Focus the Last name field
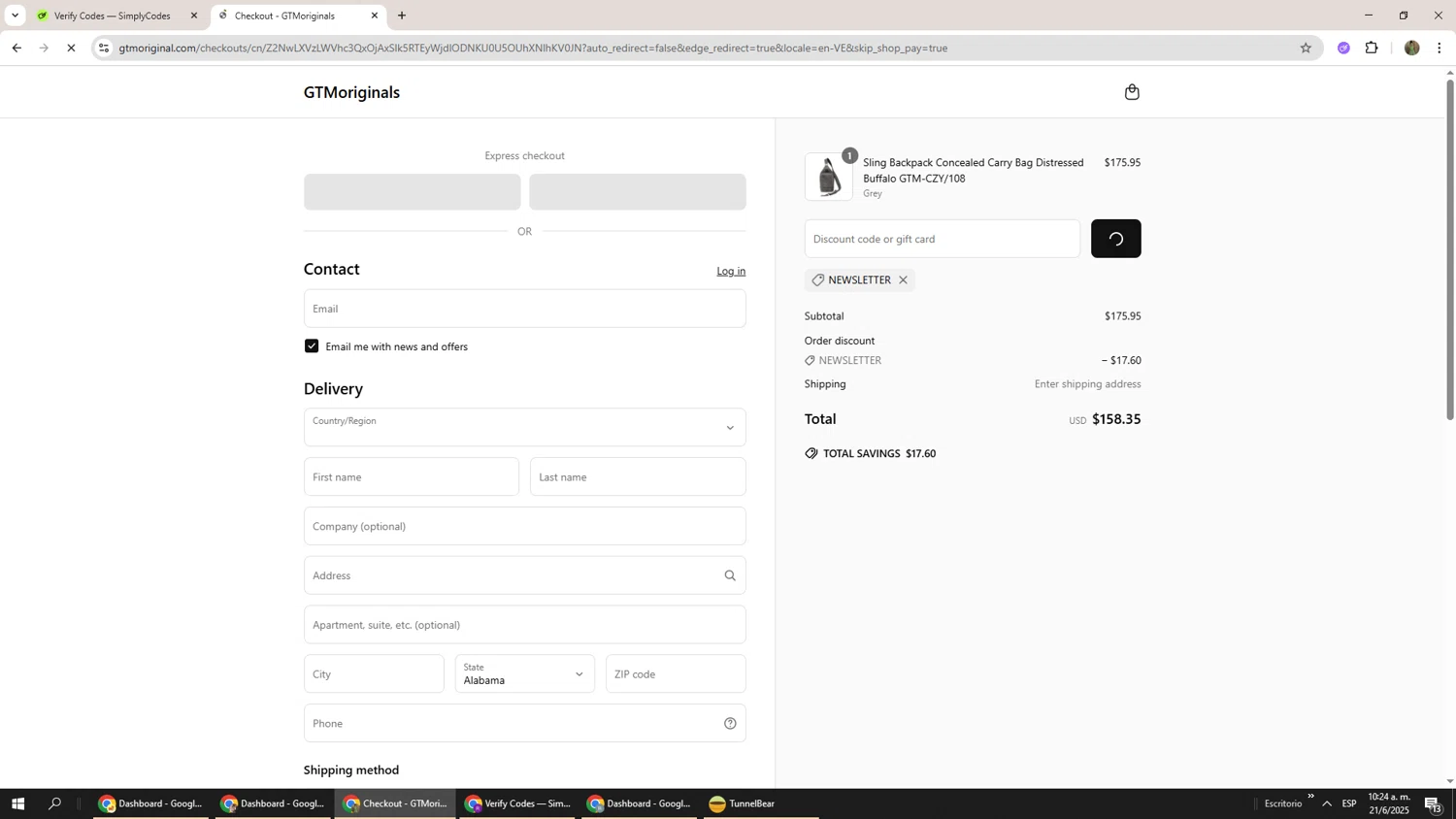The height and width of the screenshot is (819, 1456). point(638,476)
